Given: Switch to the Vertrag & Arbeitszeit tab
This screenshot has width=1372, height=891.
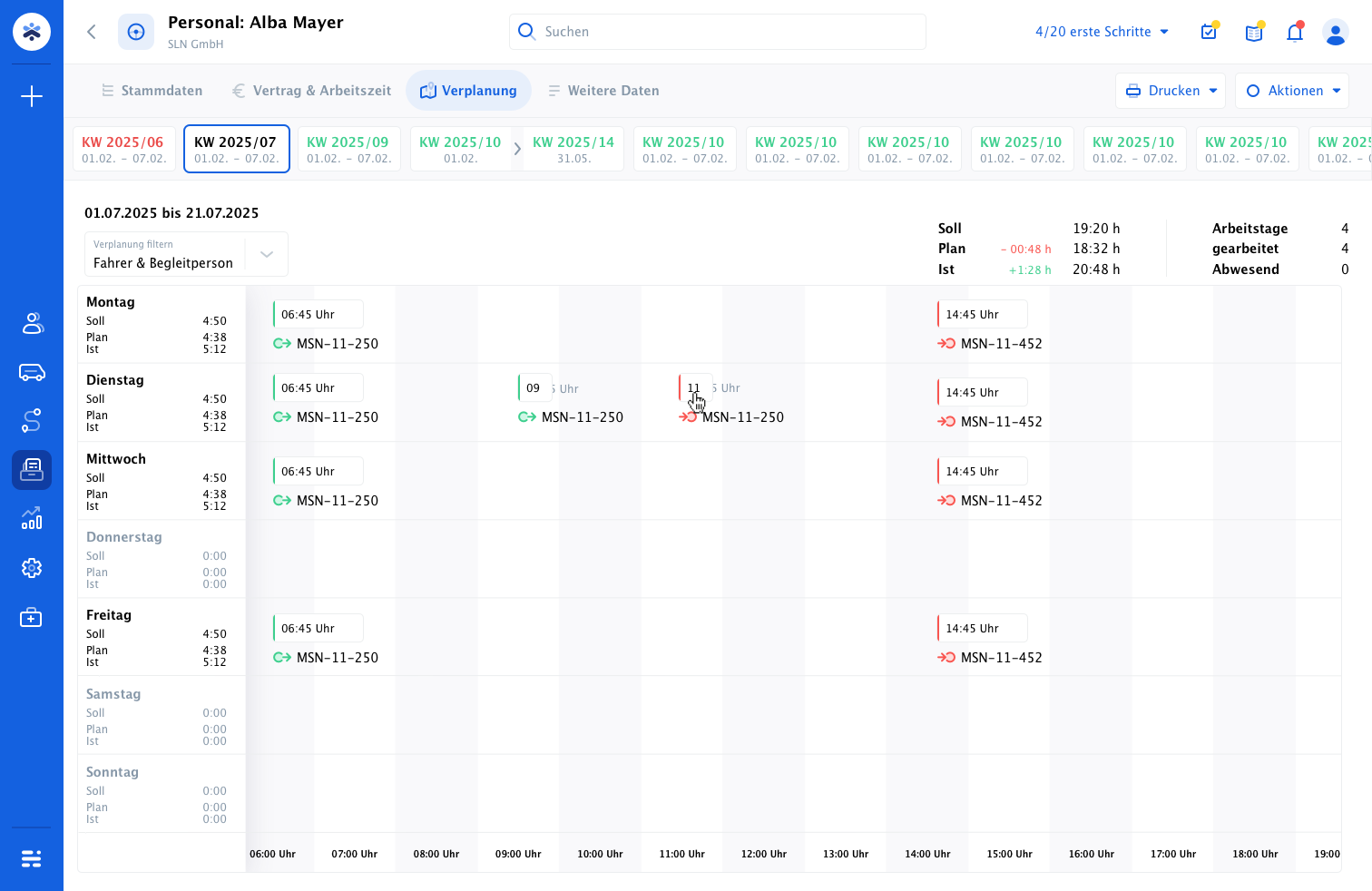Looking at the screenshot, I should 311,91.
